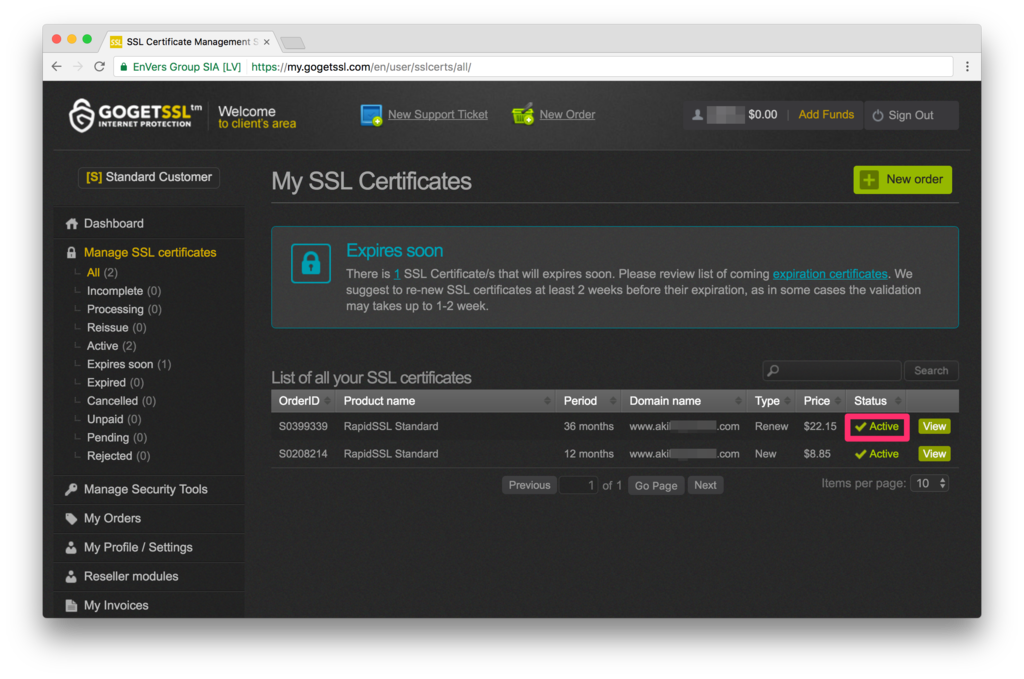This screenshot has width=1024, height=679.
Task: Open the New Order header link
Action: click(x=567, y=114)
